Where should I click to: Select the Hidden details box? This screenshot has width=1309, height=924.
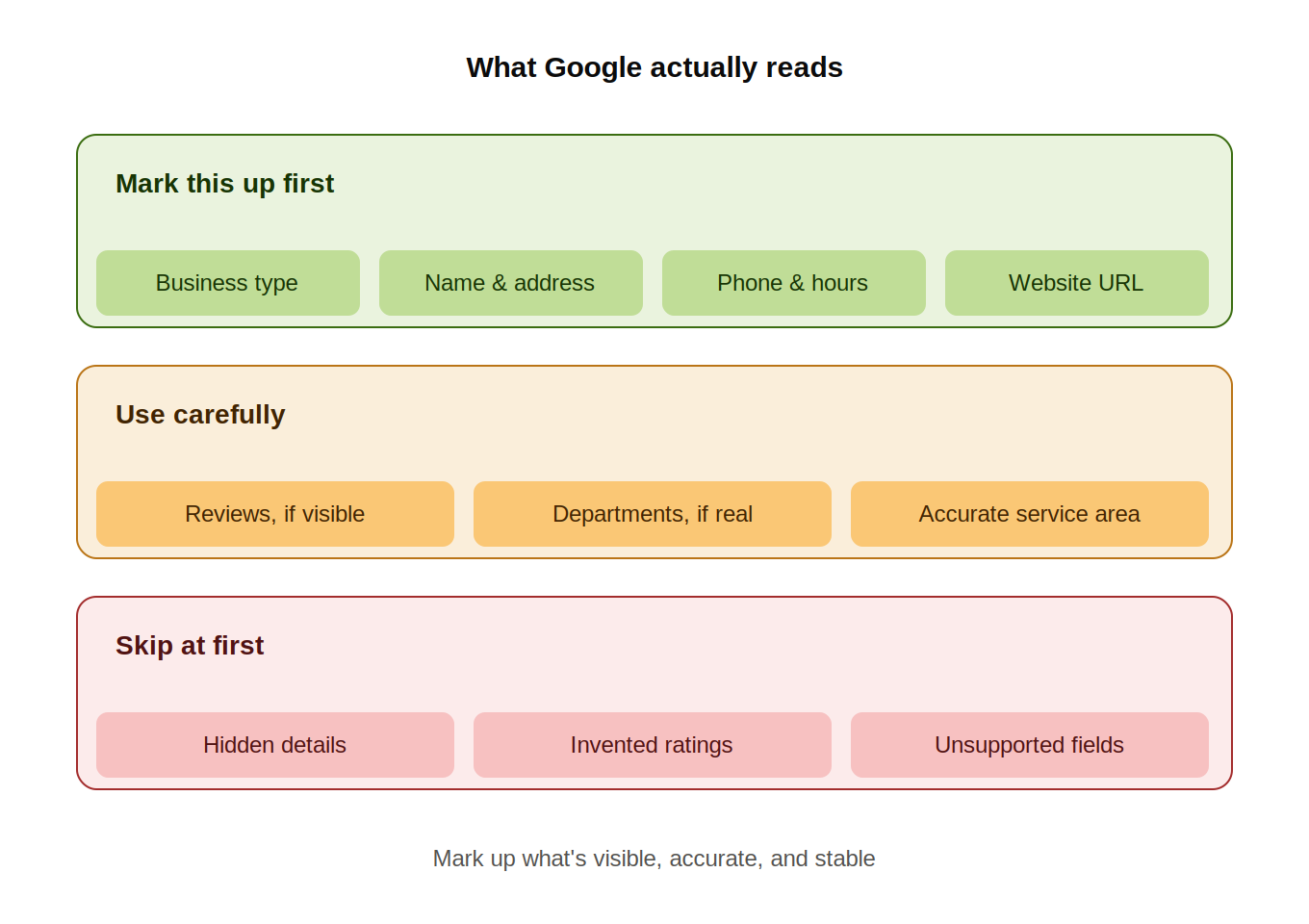275,745
